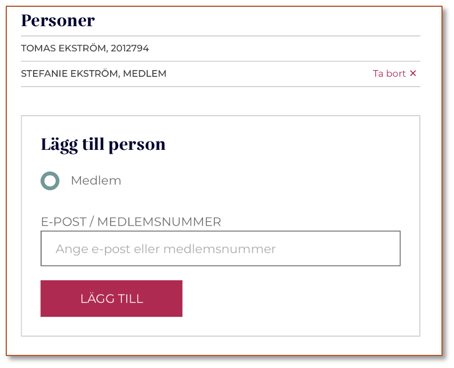Click the MEDLEM text after Stefanie Ekström
This screenshot has width=454, height=368.
click(x=145, y=74)
